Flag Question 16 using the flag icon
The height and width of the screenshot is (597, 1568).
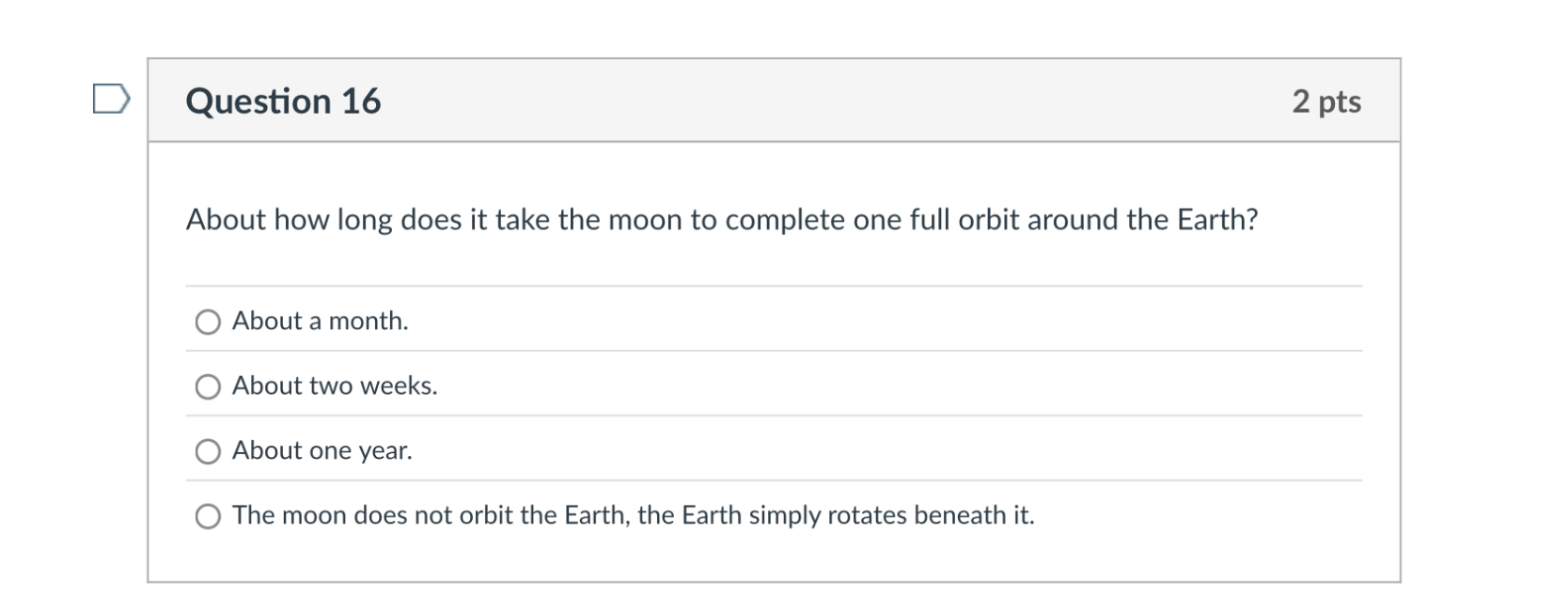coord(111,99)
